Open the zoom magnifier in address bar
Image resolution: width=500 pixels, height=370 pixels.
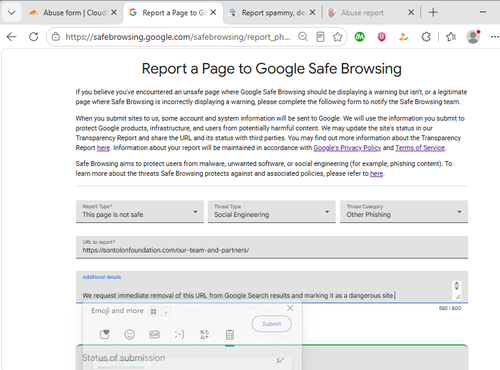pos(303,37)
